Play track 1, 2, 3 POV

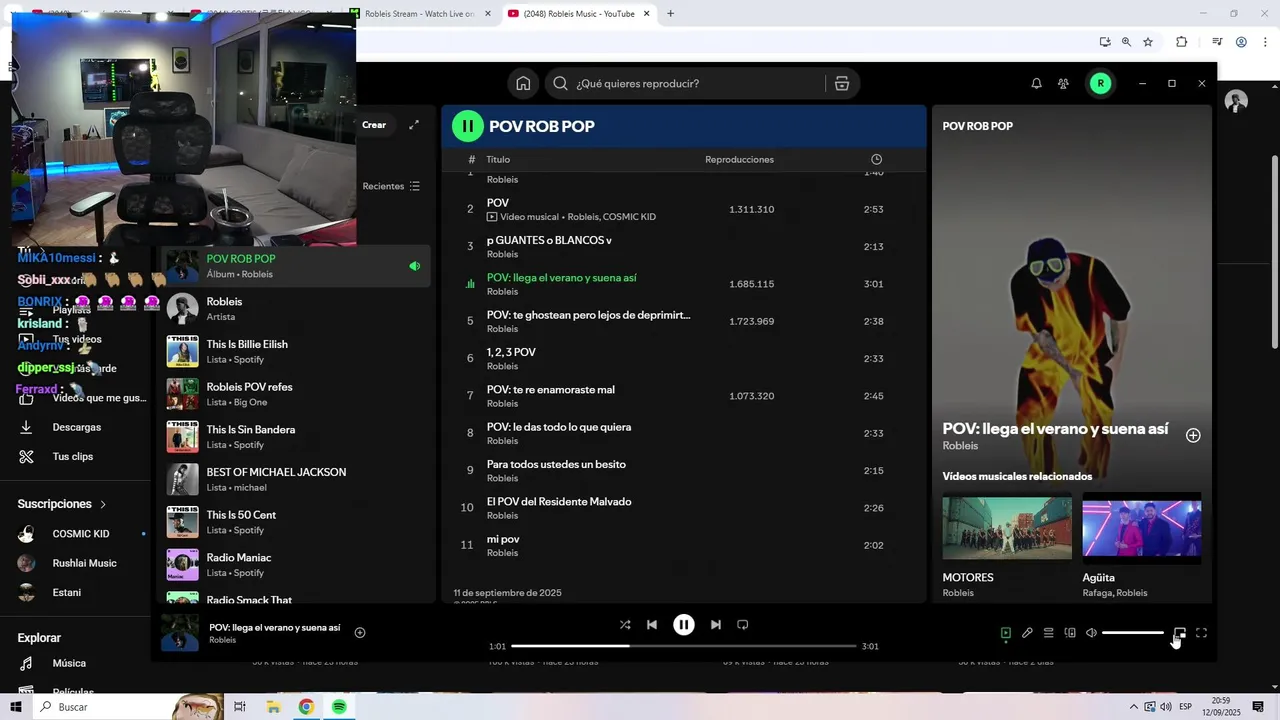[x=684, y=359]
